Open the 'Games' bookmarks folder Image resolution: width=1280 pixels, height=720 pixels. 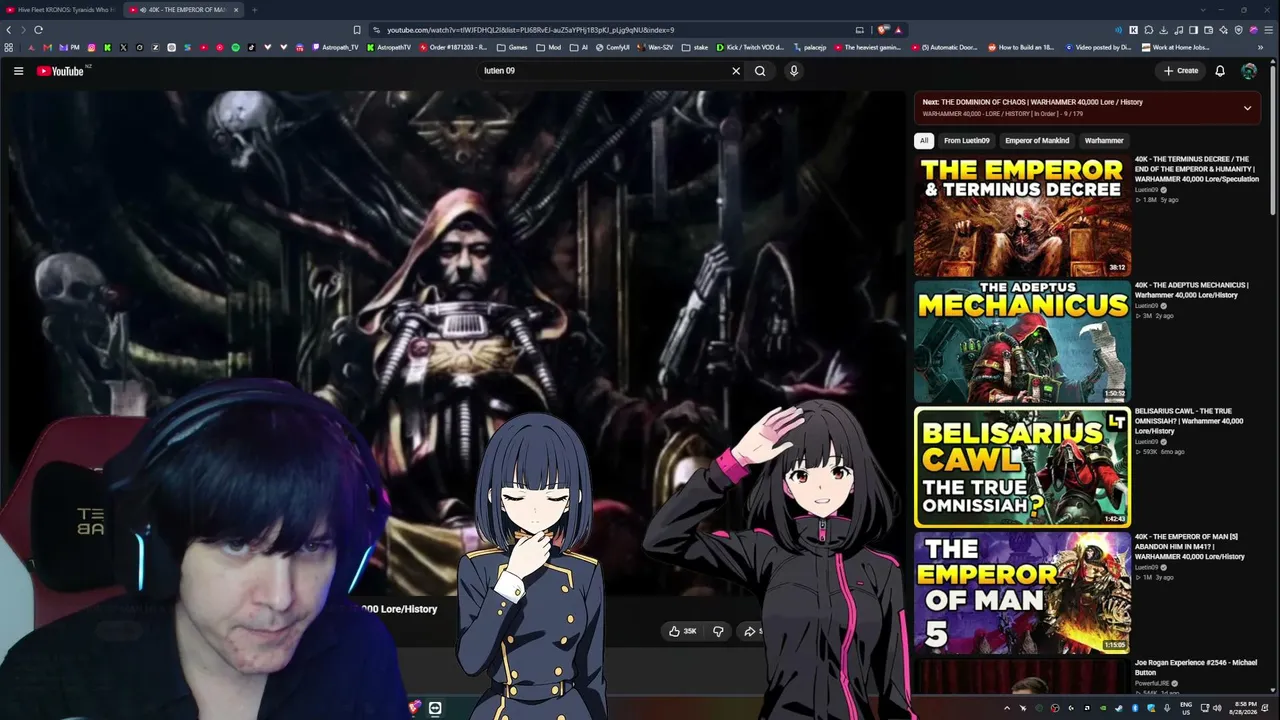[512, 47]
